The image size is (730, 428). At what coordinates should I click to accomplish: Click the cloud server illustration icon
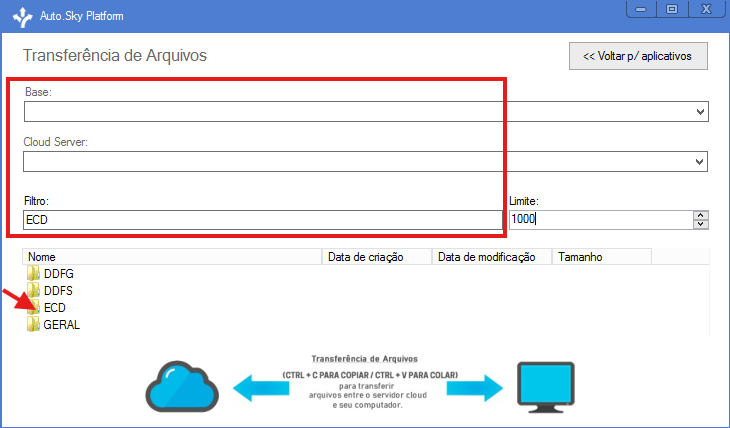[x=182, y=386]
